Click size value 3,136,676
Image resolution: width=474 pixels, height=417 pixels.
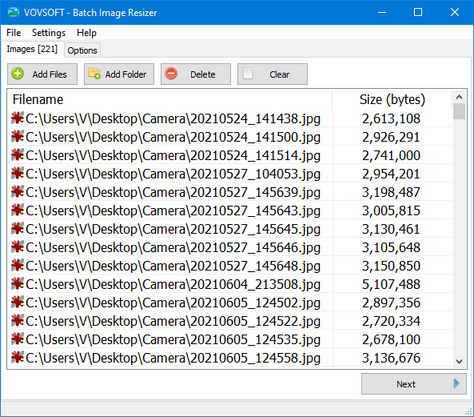(x=391, y=358)
